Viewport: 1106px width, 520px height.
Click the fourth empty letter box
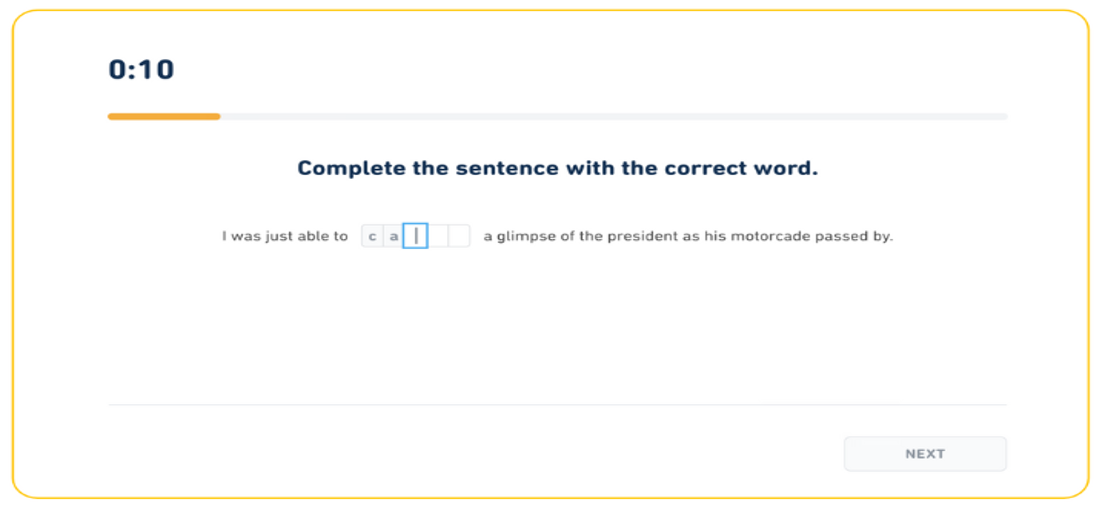pyautogui.click(x=437, y=237)
